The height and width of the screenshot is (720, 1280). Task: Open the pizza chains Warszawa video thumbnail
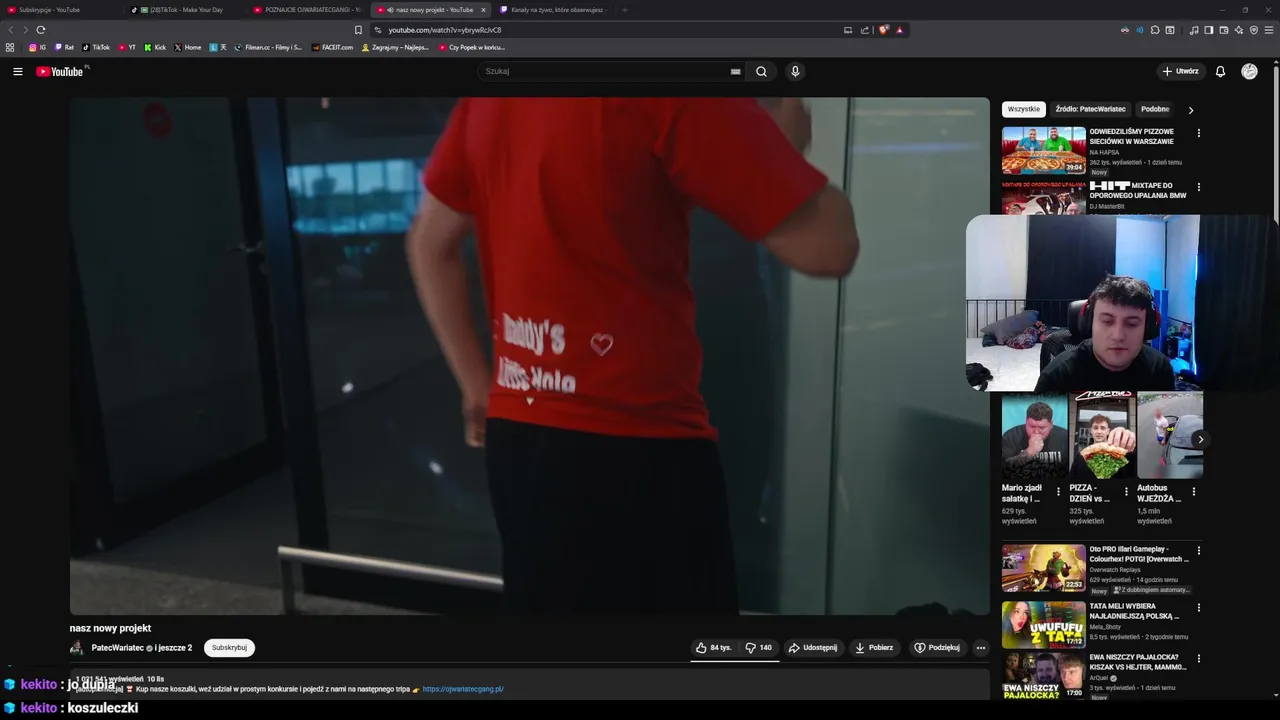pyautogui.click(x=1043, y=150)
